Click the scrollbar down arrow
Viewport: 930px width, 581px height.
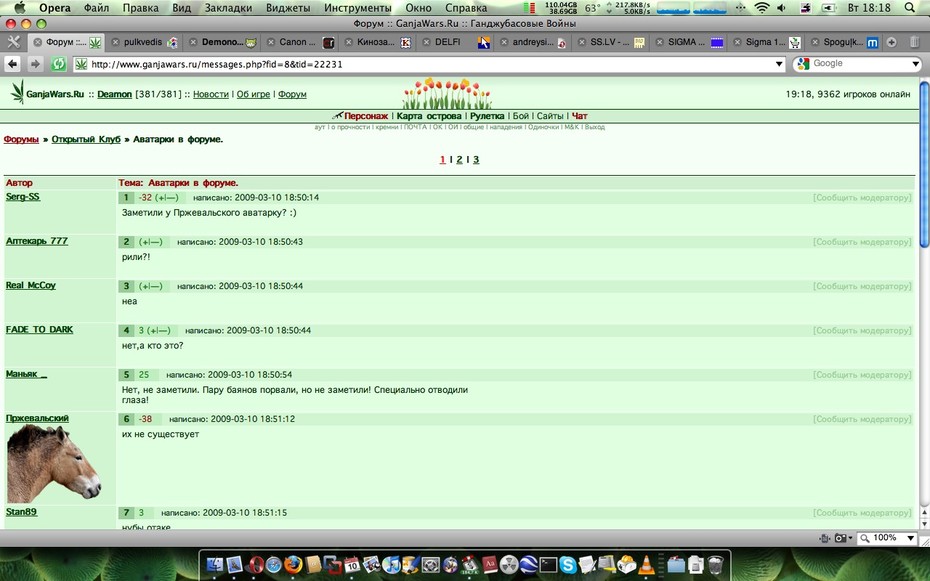click(x=924, y=523)
